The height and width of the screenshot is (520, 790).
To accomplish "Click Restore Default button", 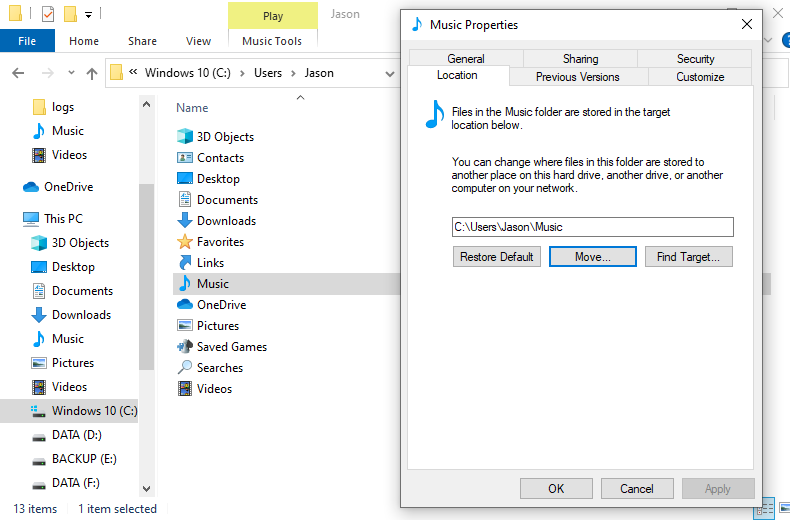I will 496,256.
